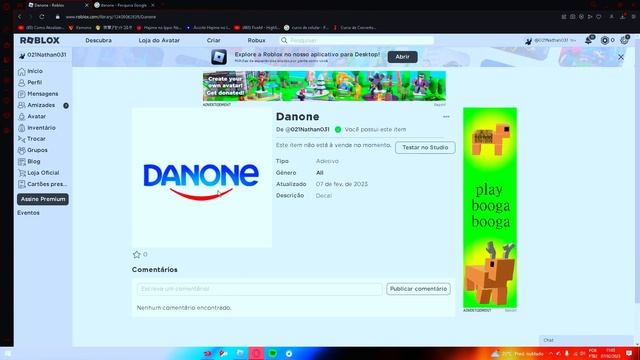The width and height of the screenshot is (640, 360).
Task: Open Cartões pres... in the sidebar
Action: [42, 184]
